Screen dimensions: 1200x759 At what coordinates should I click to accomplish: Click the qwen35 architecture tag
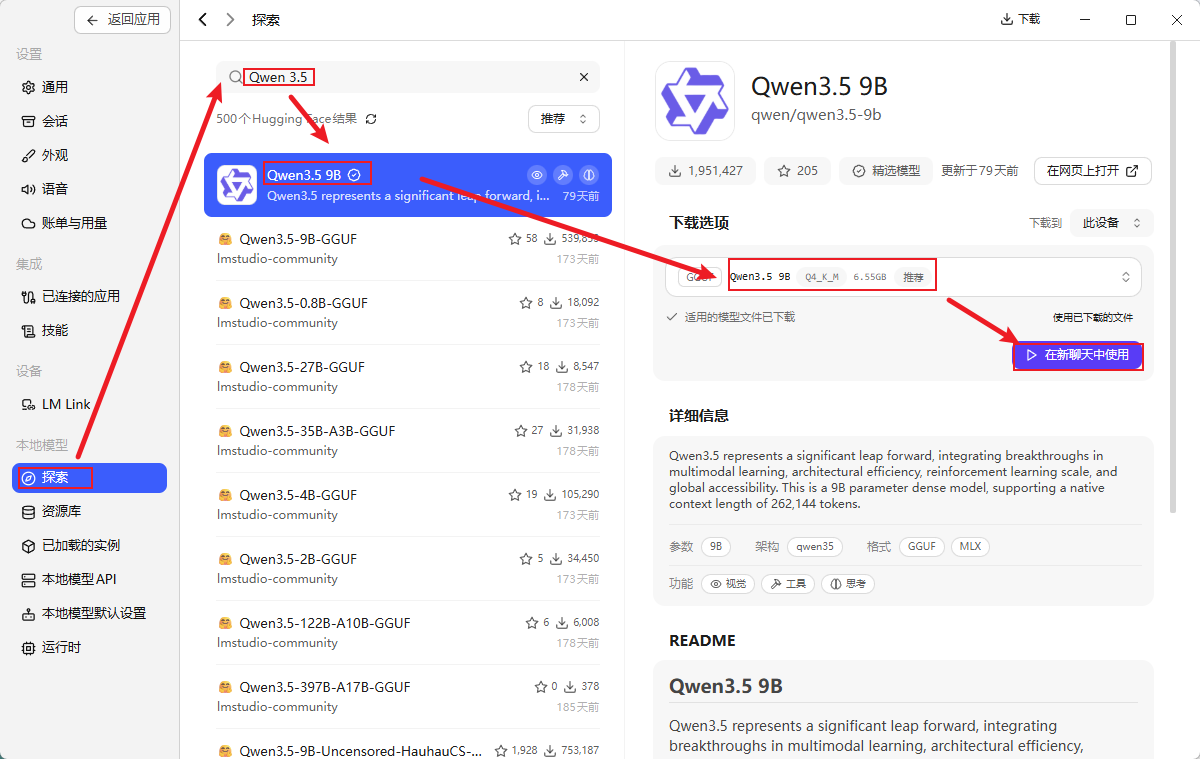[815, 547]
